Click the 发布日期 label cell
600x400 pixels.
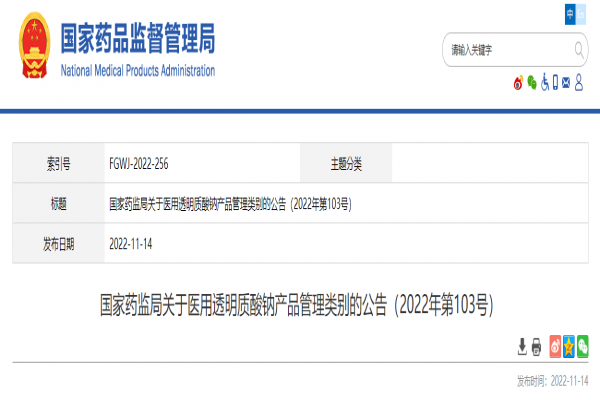click(x=59, y=243)
